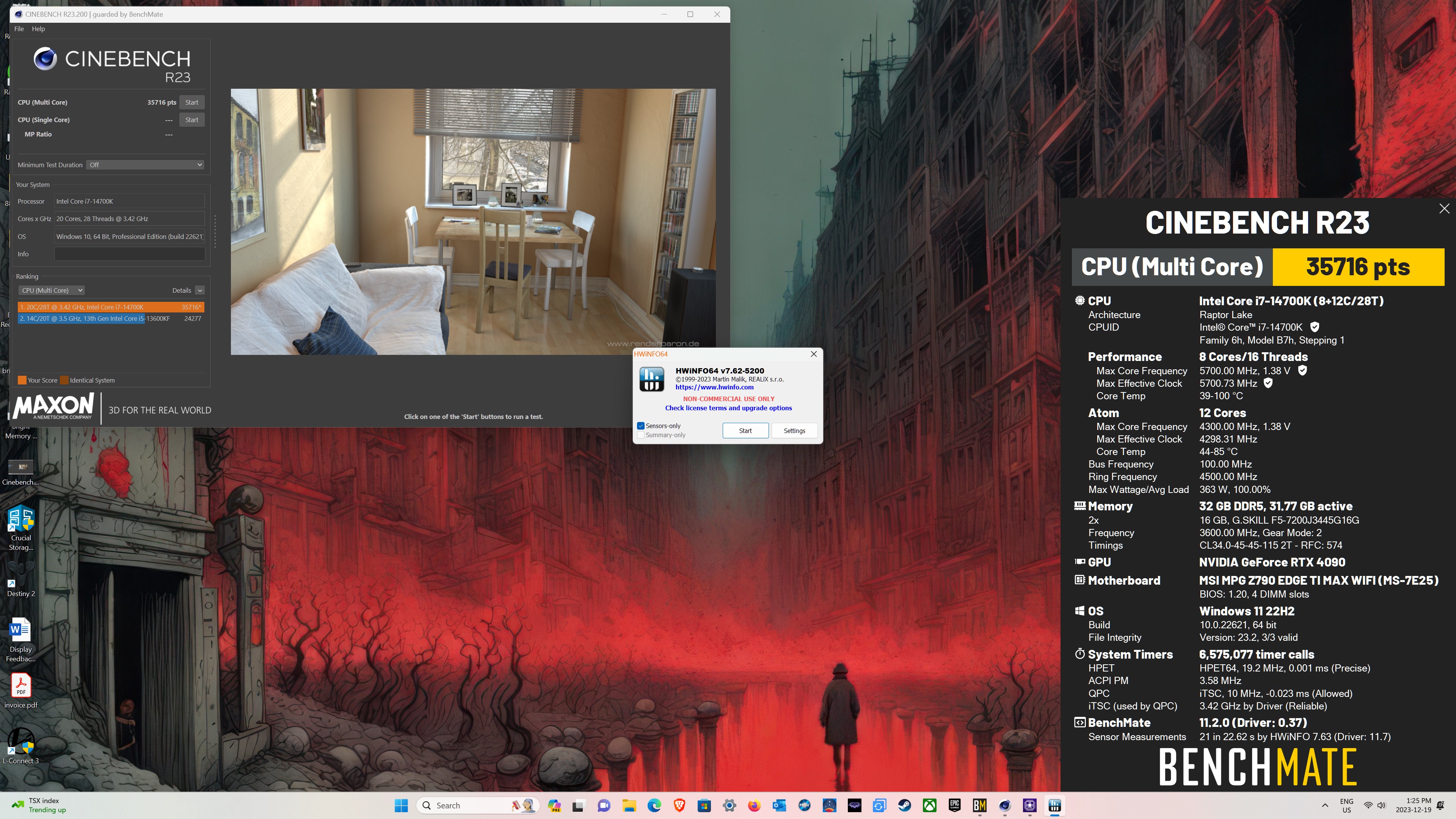Image resolution: width=1456 pixels, height=819 pixels.
Task: Open the CPU (Multi Core) ranking dropdown
Action: pos(52,290)
